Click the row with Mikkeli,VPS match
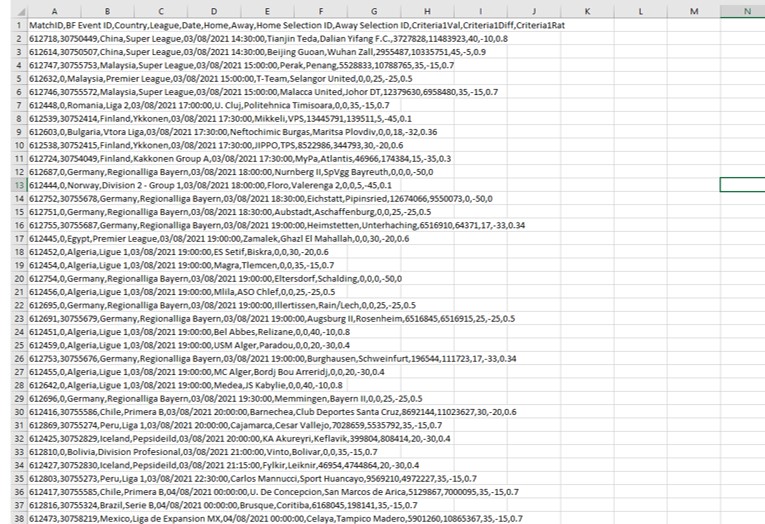Screen dimensions: 765x524 click(x=220, y=119)
